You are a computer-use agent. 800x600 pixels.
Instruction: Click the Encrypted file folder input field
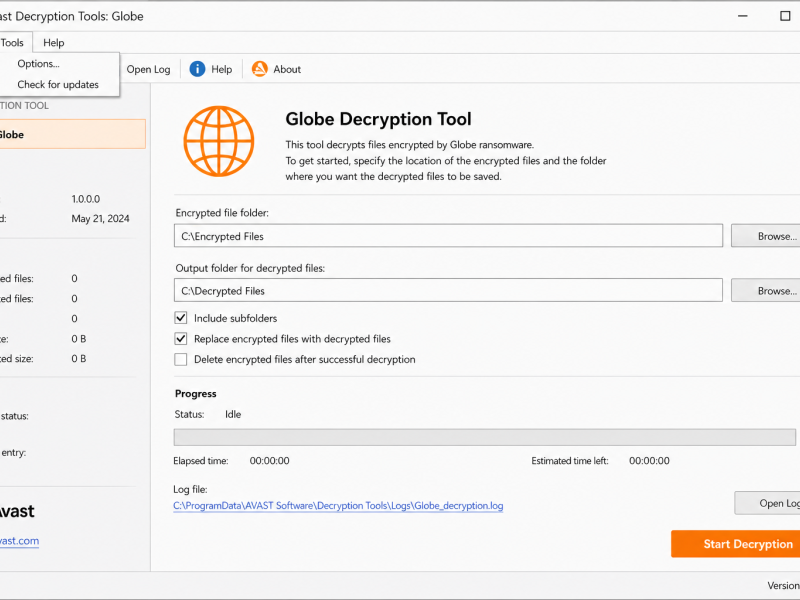pos(448,236)
